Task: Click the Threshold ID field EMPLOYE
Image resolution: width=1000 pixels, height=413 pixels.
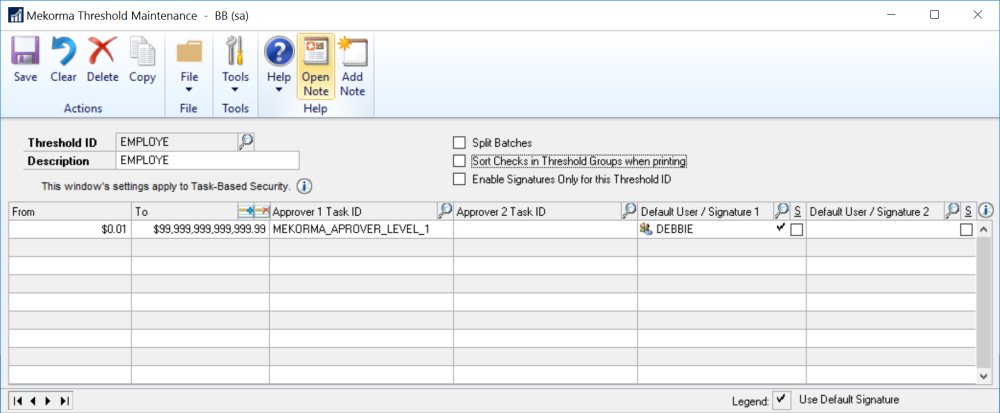Action: pos(177,142)
